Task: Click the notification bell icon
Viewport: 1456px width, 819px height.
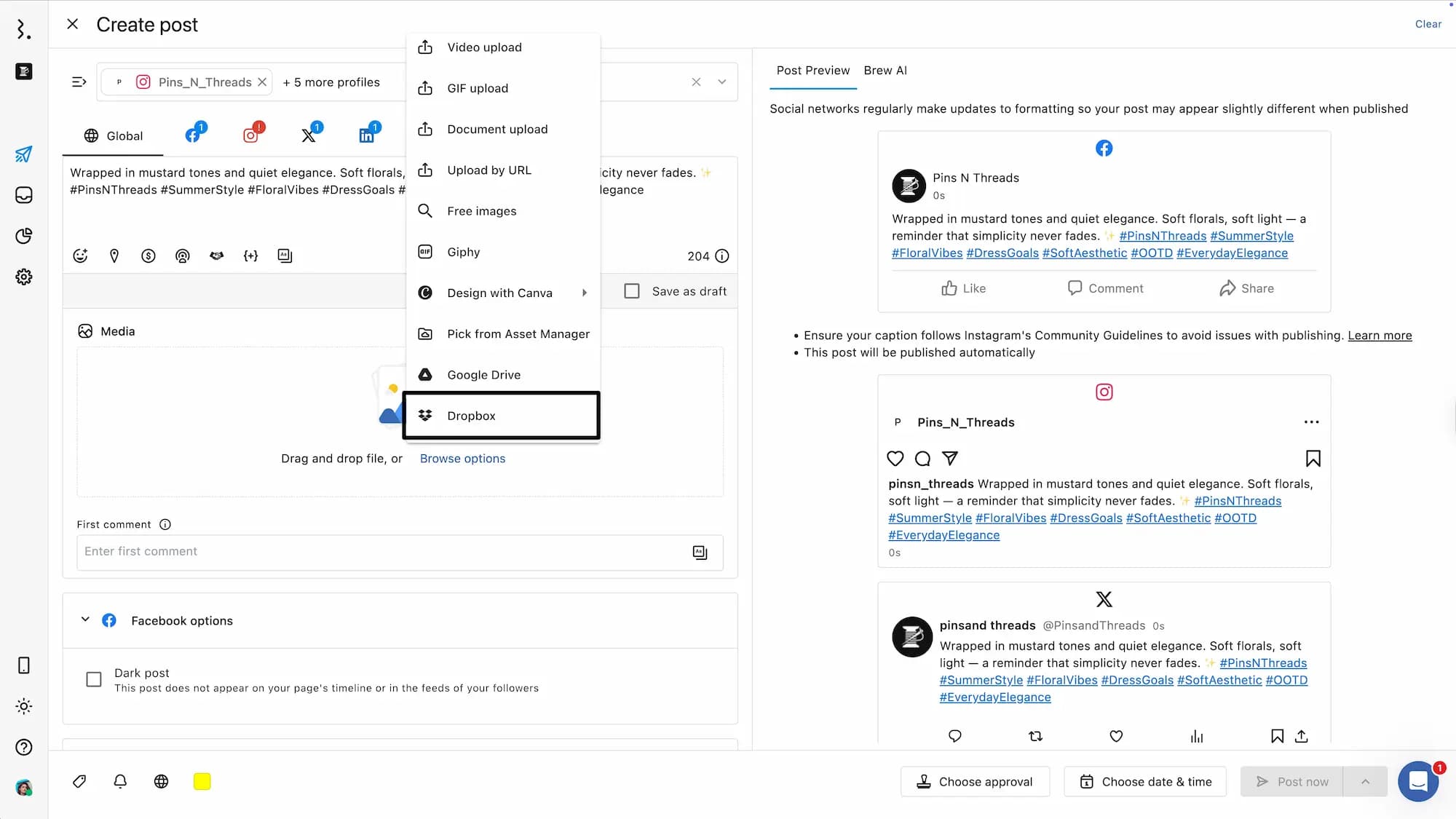Action: pyautogui.click(x=120, y=781)
